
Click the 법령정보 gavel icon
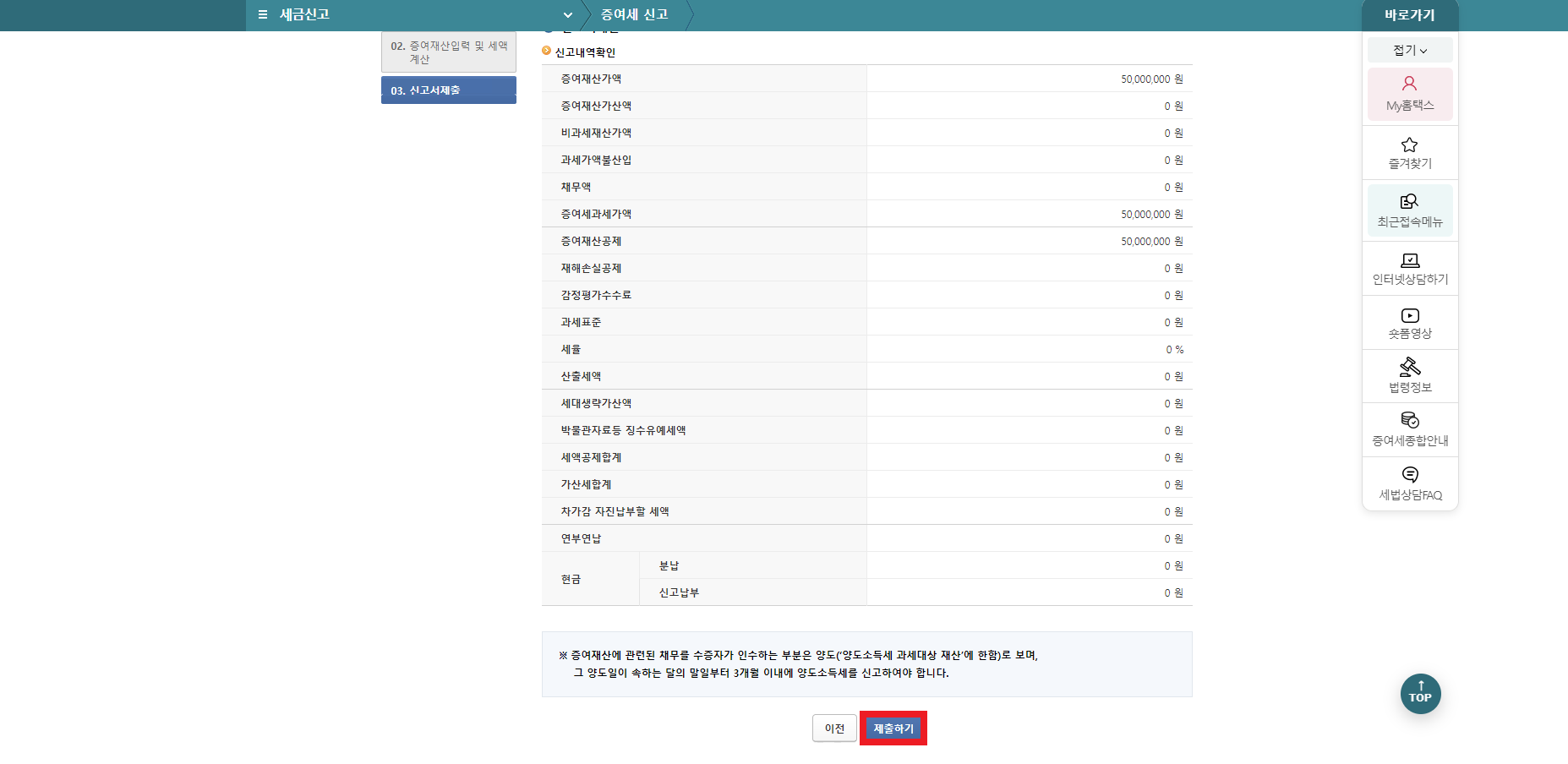[x=1408, y=375]
